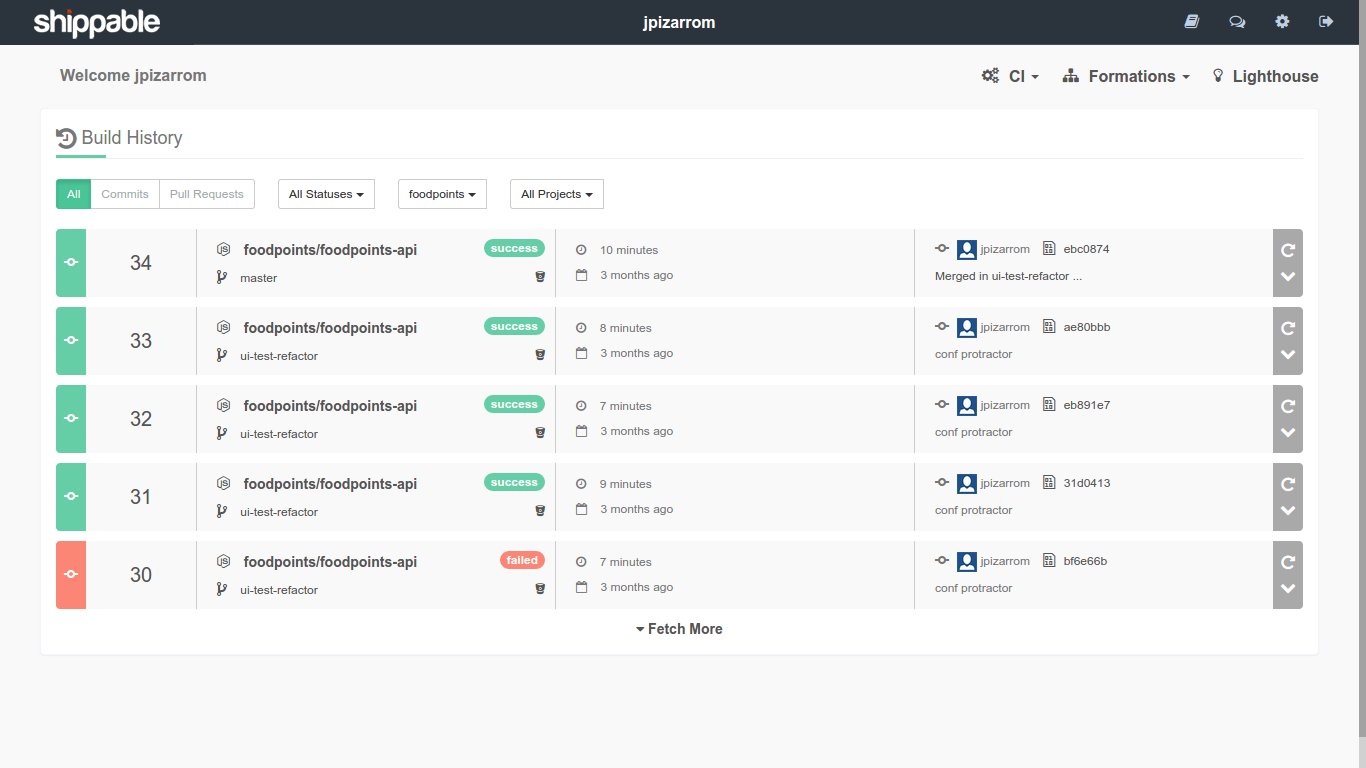Click the '10 minutes' duration on build 34

(x=629, y=250)
